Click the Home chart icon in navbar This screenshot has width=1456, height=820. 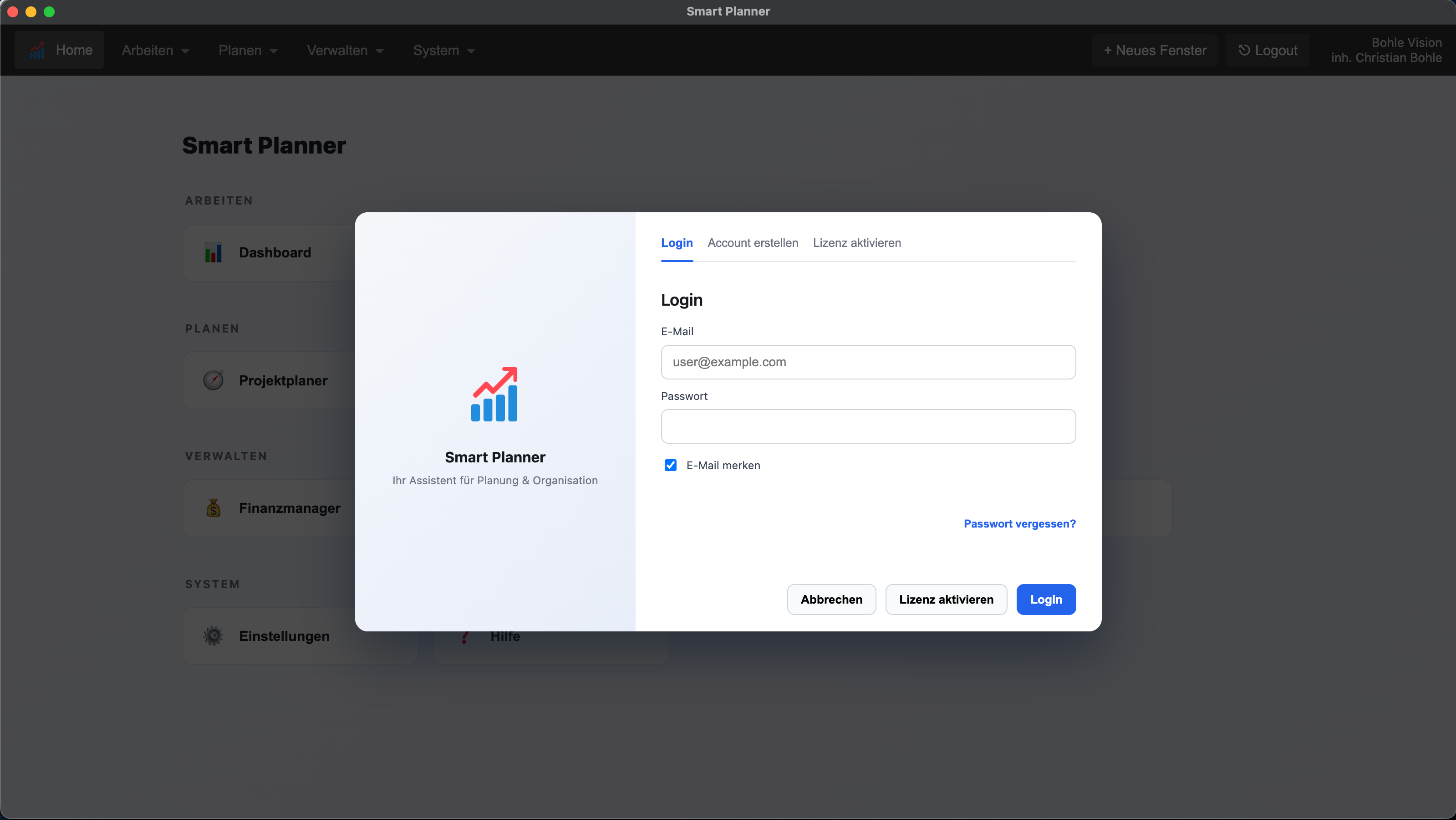tap(37, 50)
